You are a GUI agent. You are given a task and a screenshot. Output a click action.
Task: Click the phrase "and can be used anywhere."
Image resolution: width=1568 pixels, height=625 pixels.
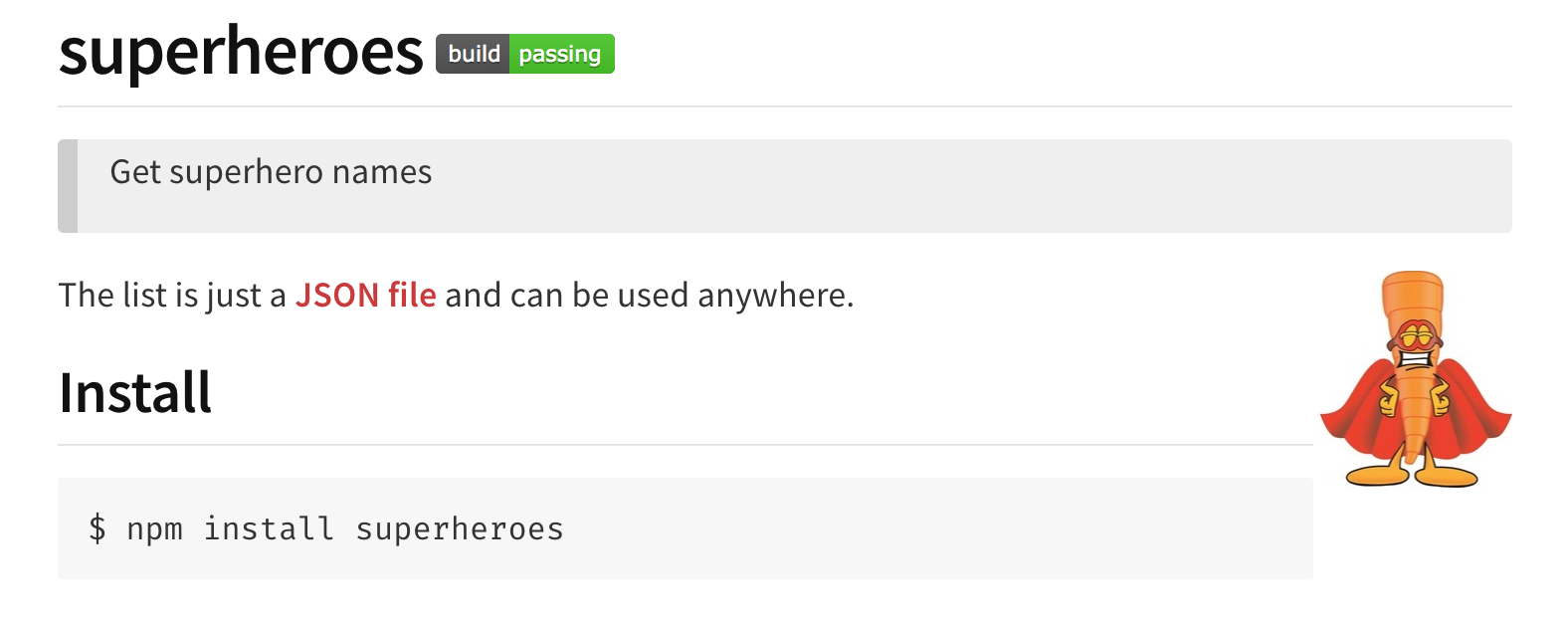pos(650,296)
